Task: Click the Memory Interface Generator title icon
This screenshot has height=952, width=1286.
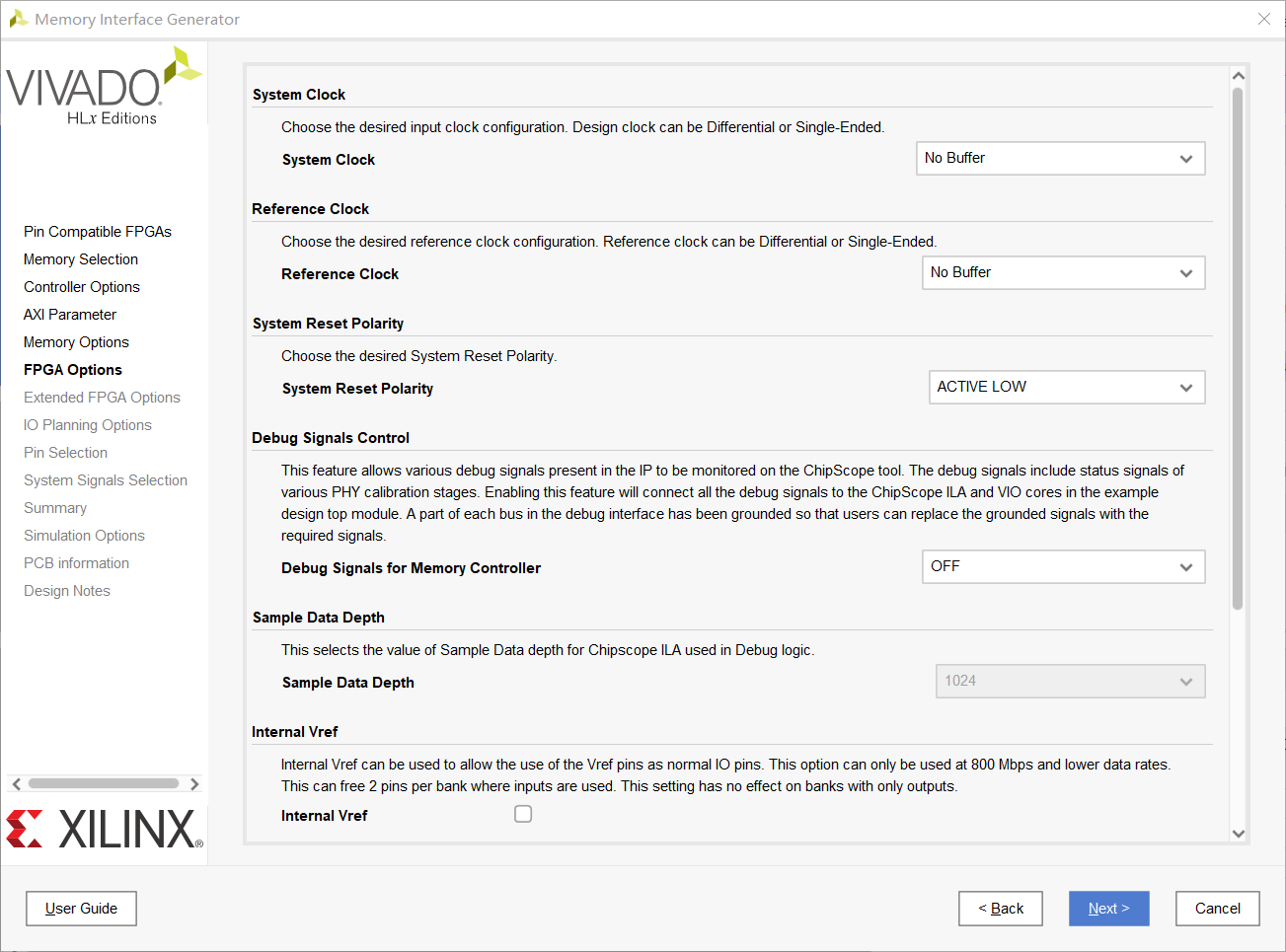Action: click(x=18, y=19)
